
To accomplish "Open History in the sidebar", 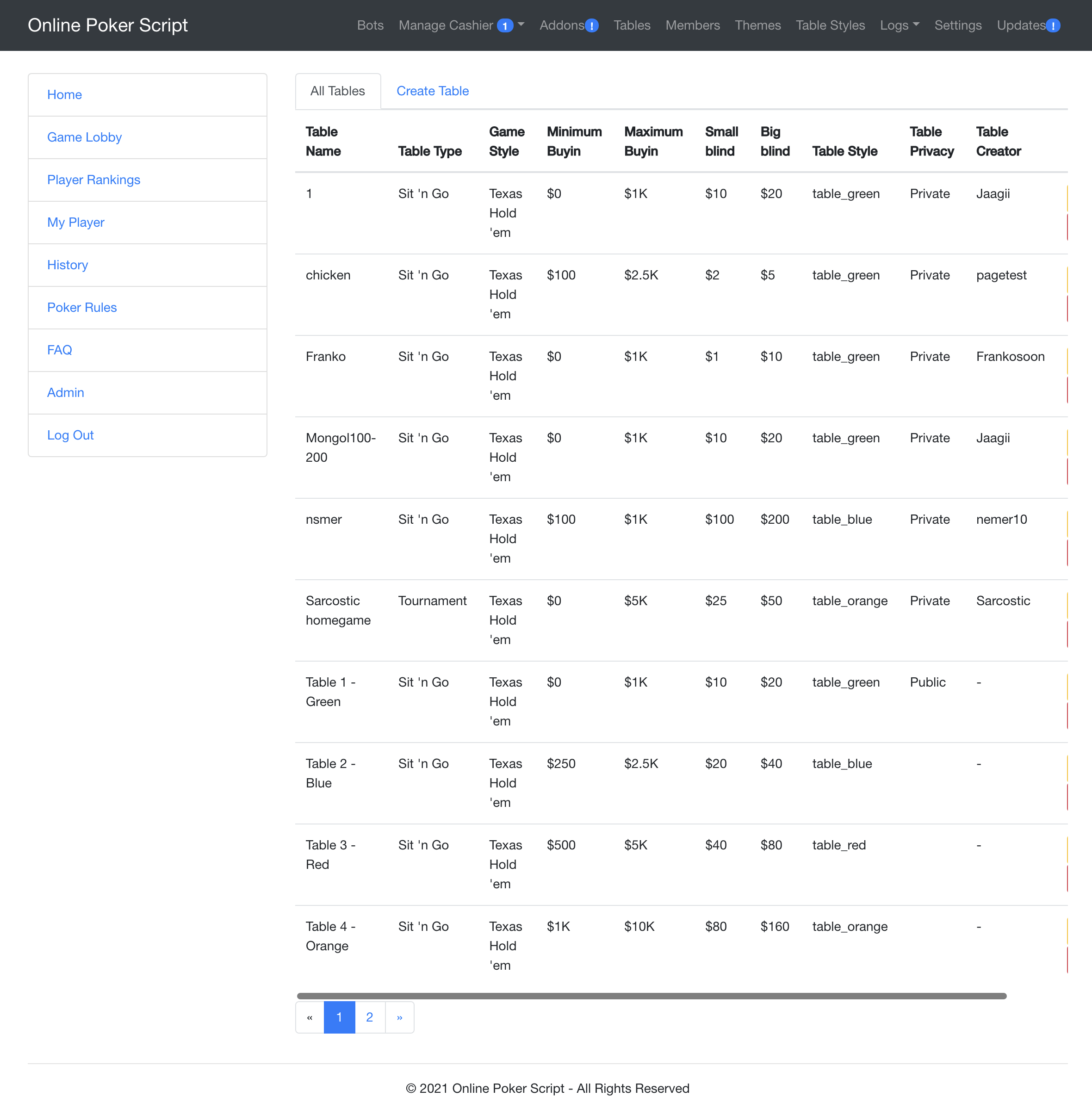I will click(x=148, y=265).
